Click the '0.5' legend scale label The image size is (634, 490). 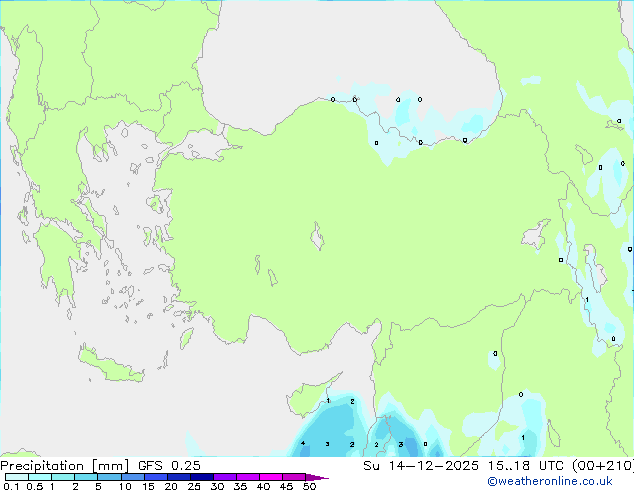tap(35, 486)
